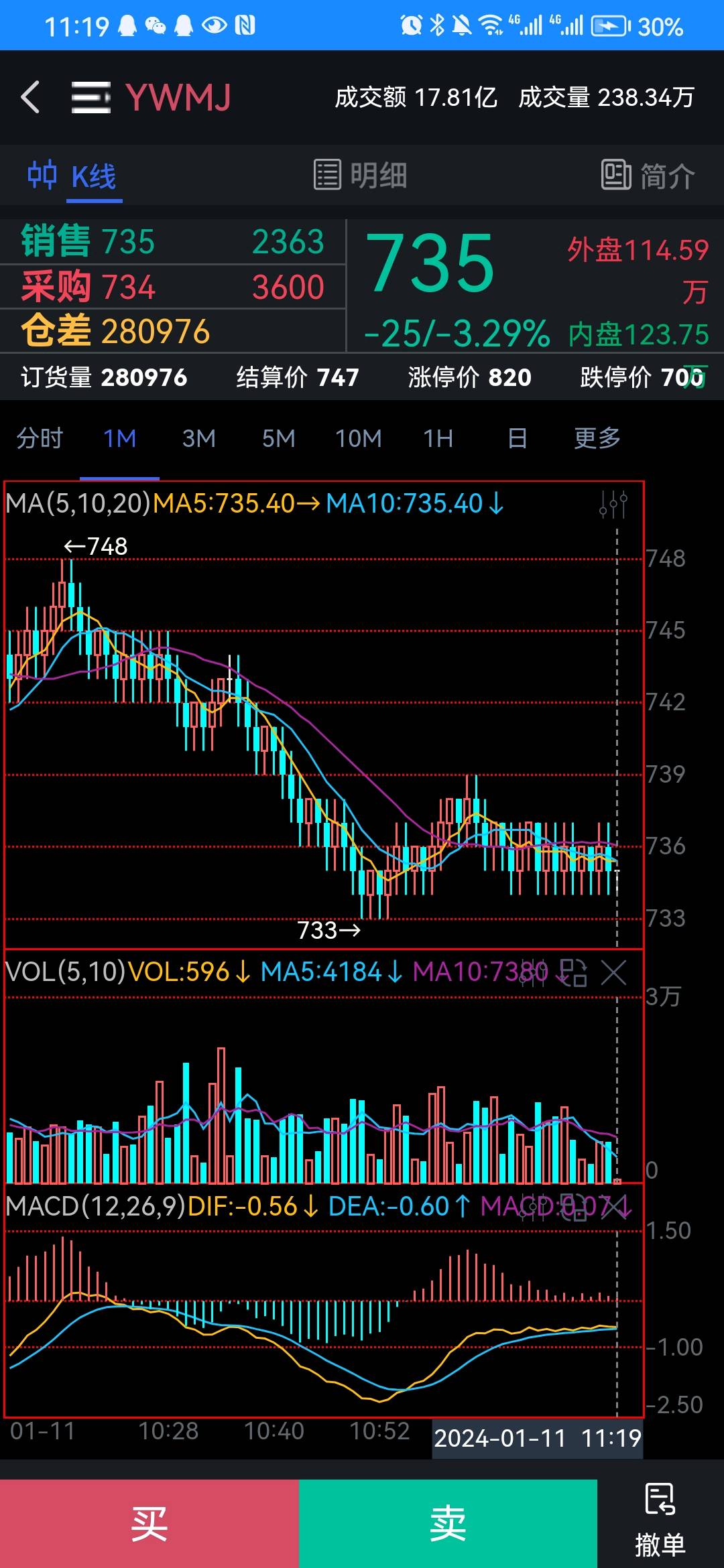
Task: Expand the 更多 intervals menu
Action: click(597, 438)
